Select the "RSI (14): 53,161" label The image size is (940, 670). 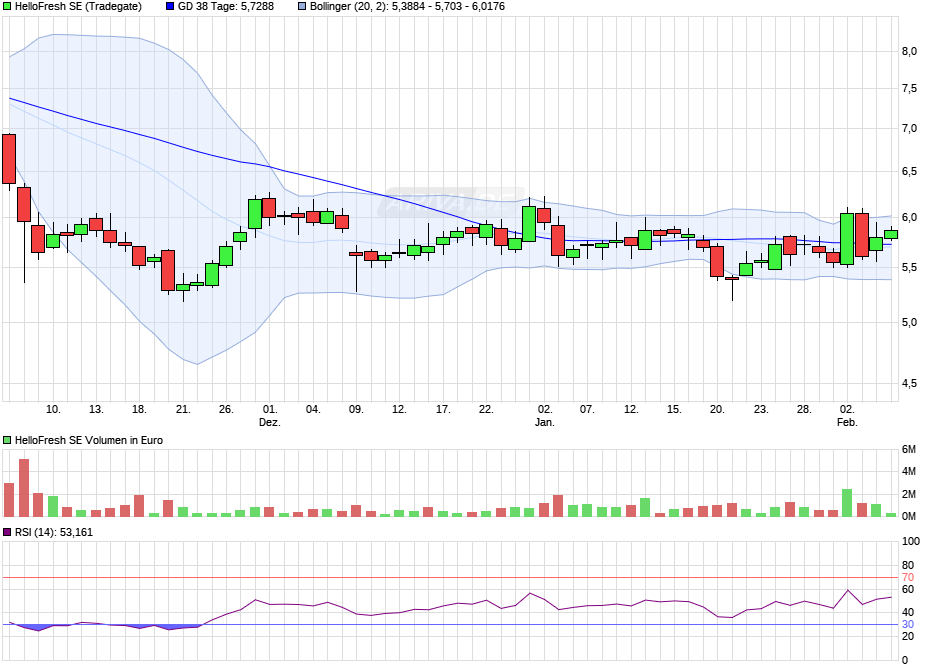click(x=54, y=532)
